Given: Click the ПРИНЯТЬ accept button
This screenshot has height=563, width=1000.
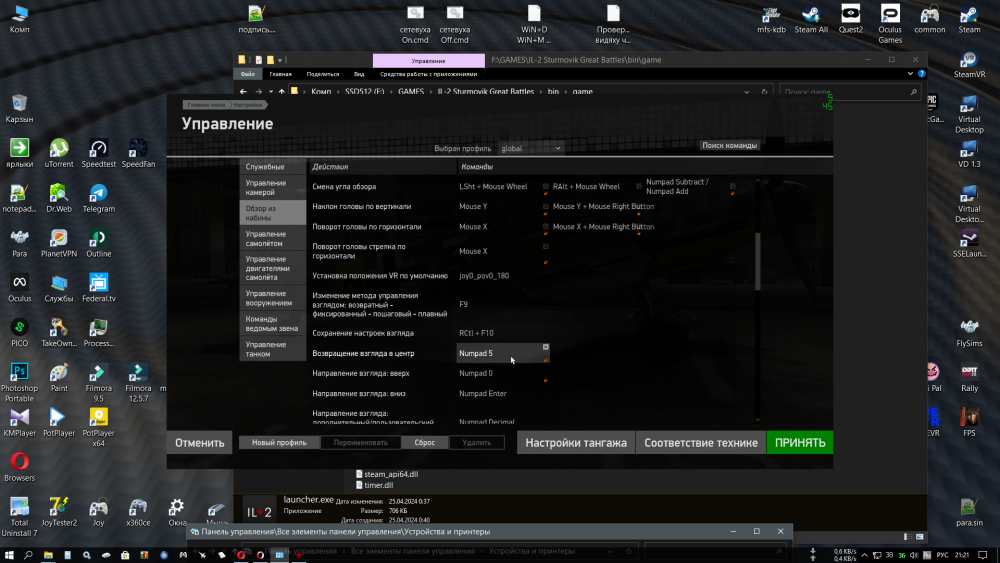Looking at the screenshot, I should tap(800, 442).
